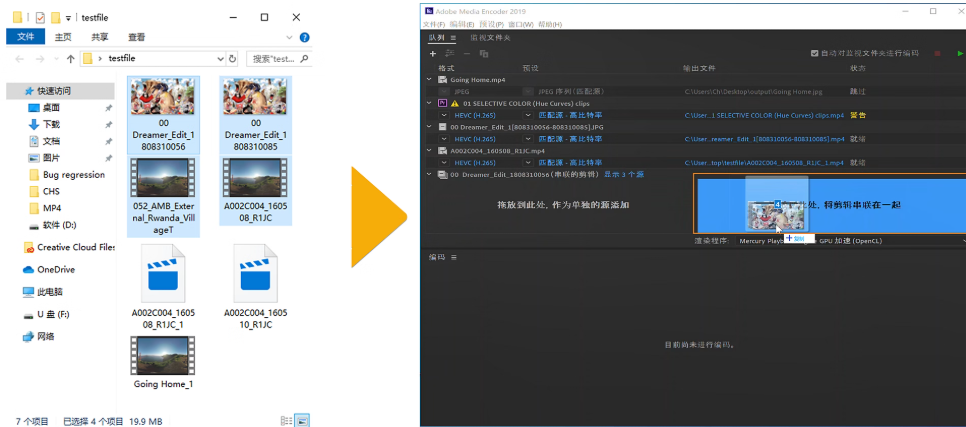This screenshot has height=427, width=966.
Task: Click the yellow warning icon on SELECTIVE COLOR row
Action: tap(455, 103)
